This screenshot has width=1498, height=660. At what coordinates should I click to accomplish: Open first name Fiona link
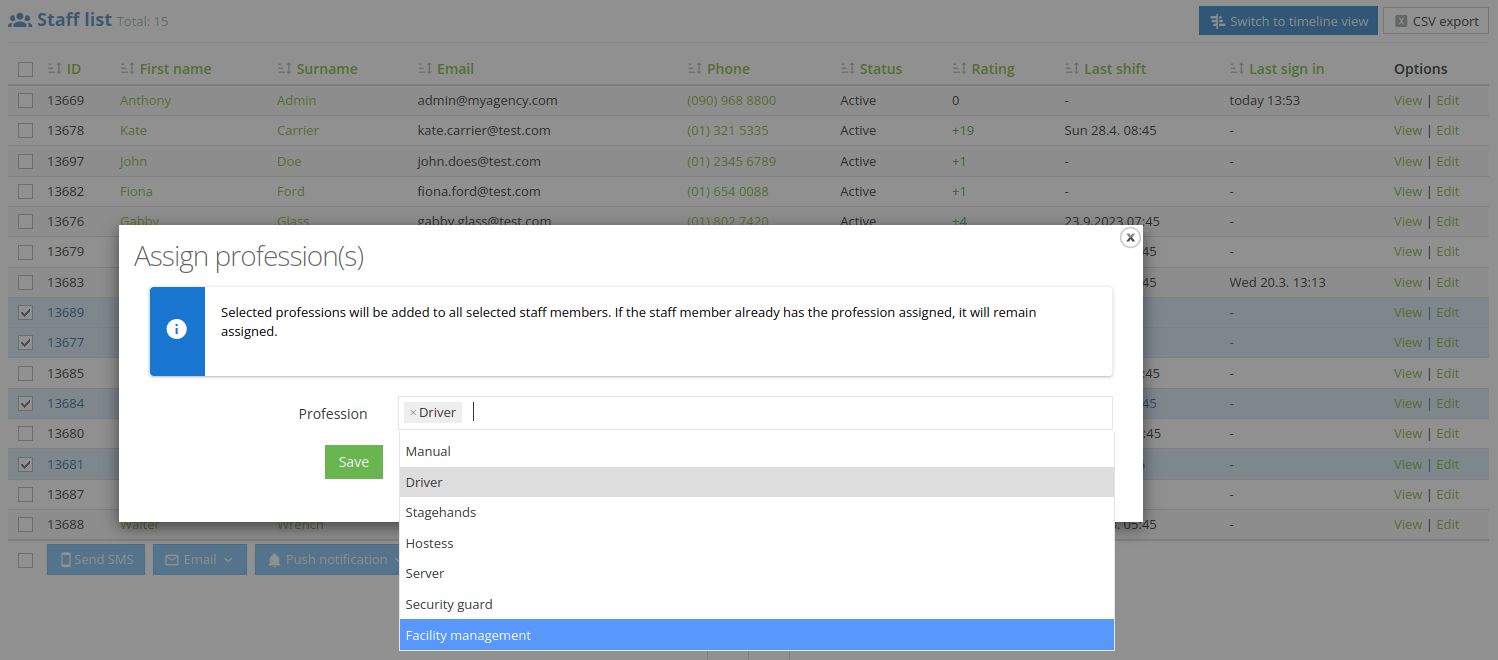click(x=136, y=191)
